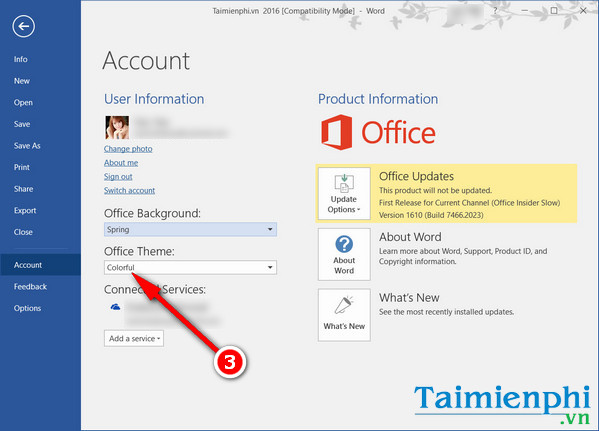Open Share in the sidebar
The image size is (599, 431).
coord(24,189)
